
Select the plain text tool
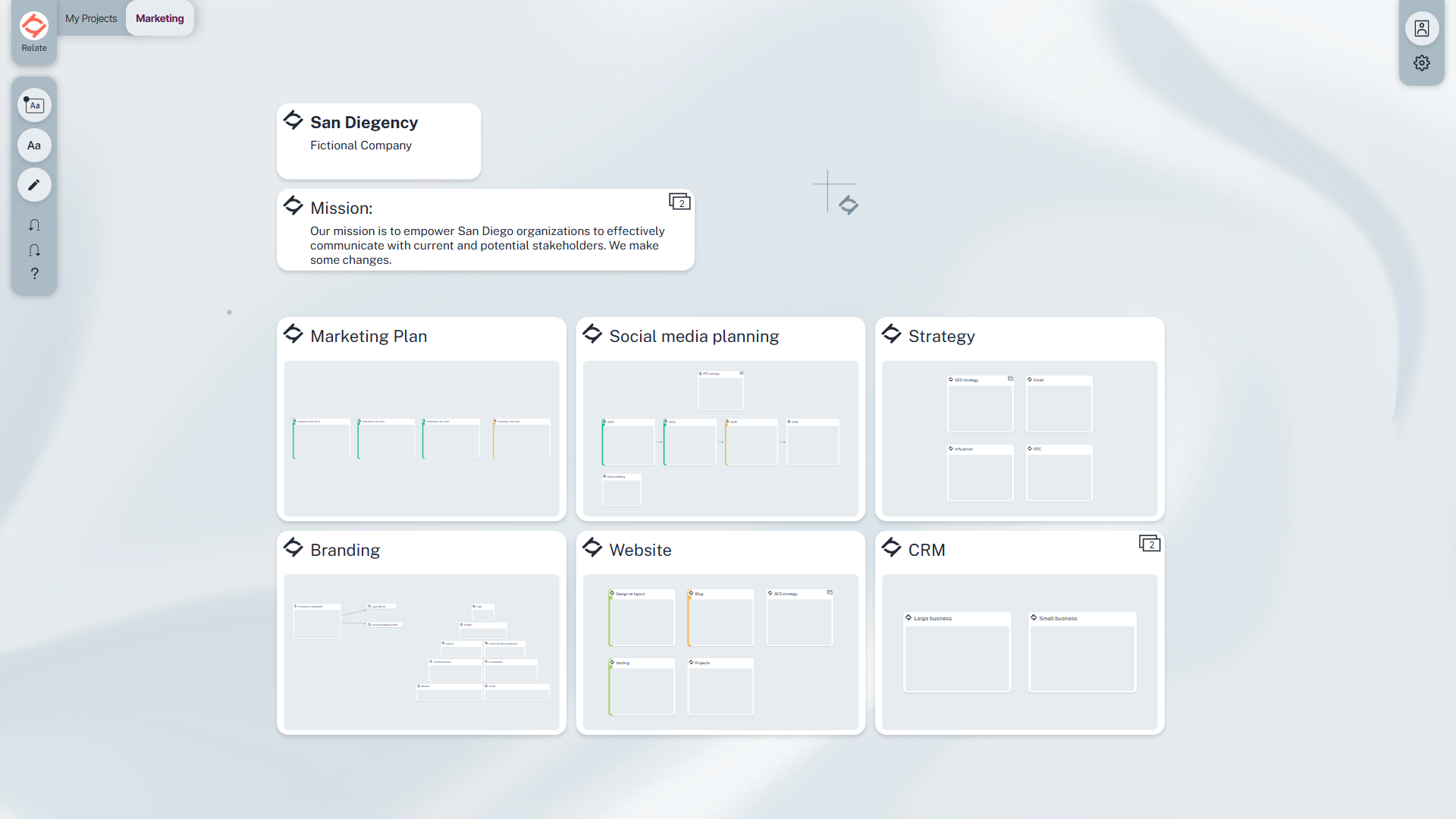point(34,146)
